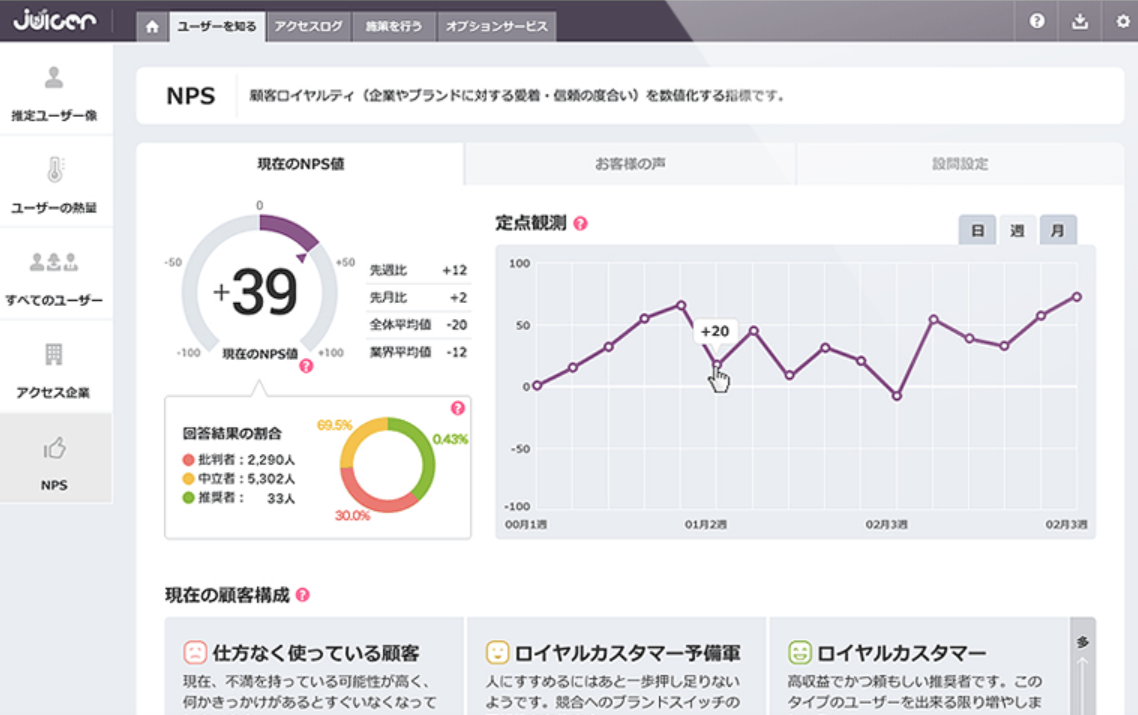Viewport: 1138px width, 715px height.
Task: Switch chart to daily view 日
Action: click(x=977, y=231)
